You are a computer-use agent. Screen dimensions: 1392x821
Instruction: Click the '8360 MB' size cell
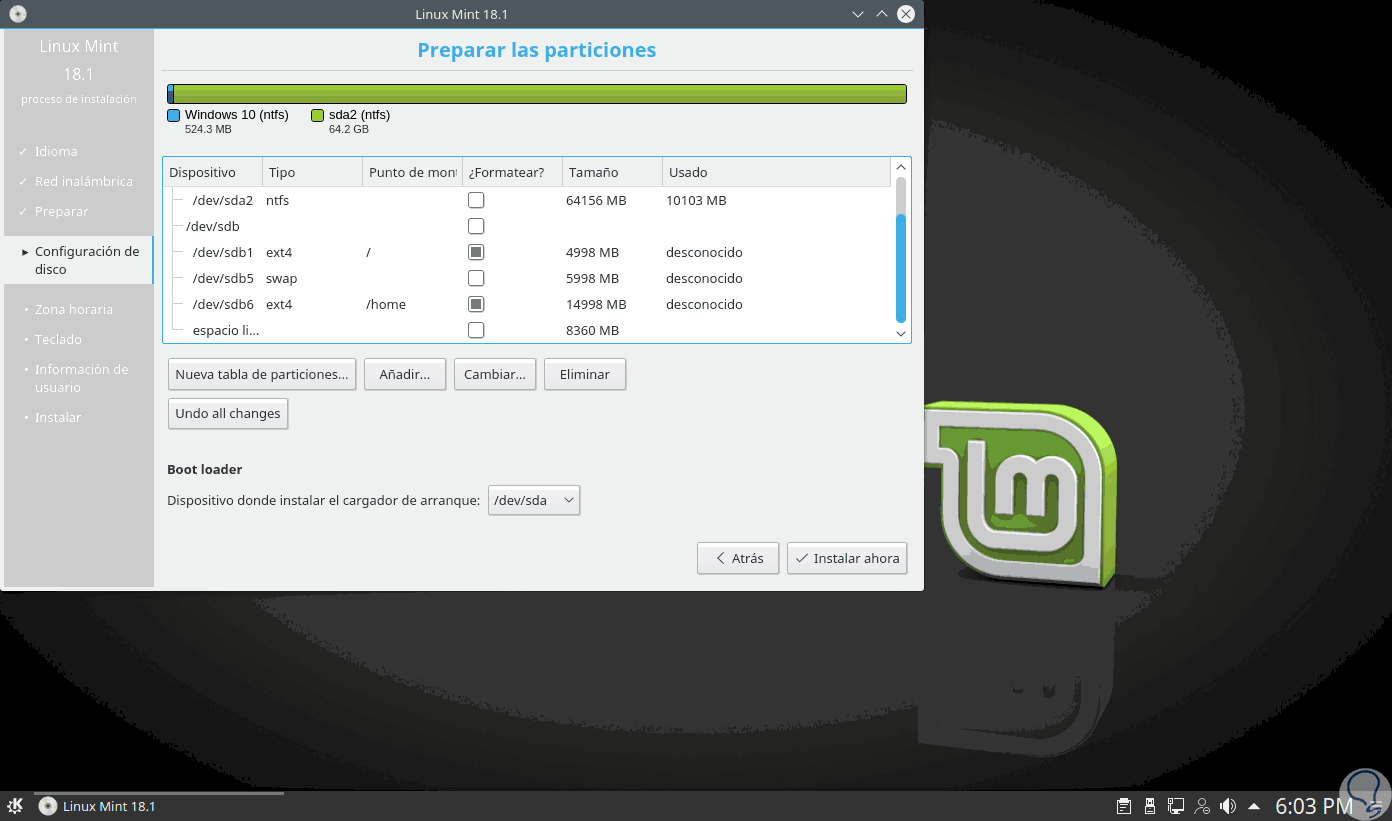pos(592,330)
